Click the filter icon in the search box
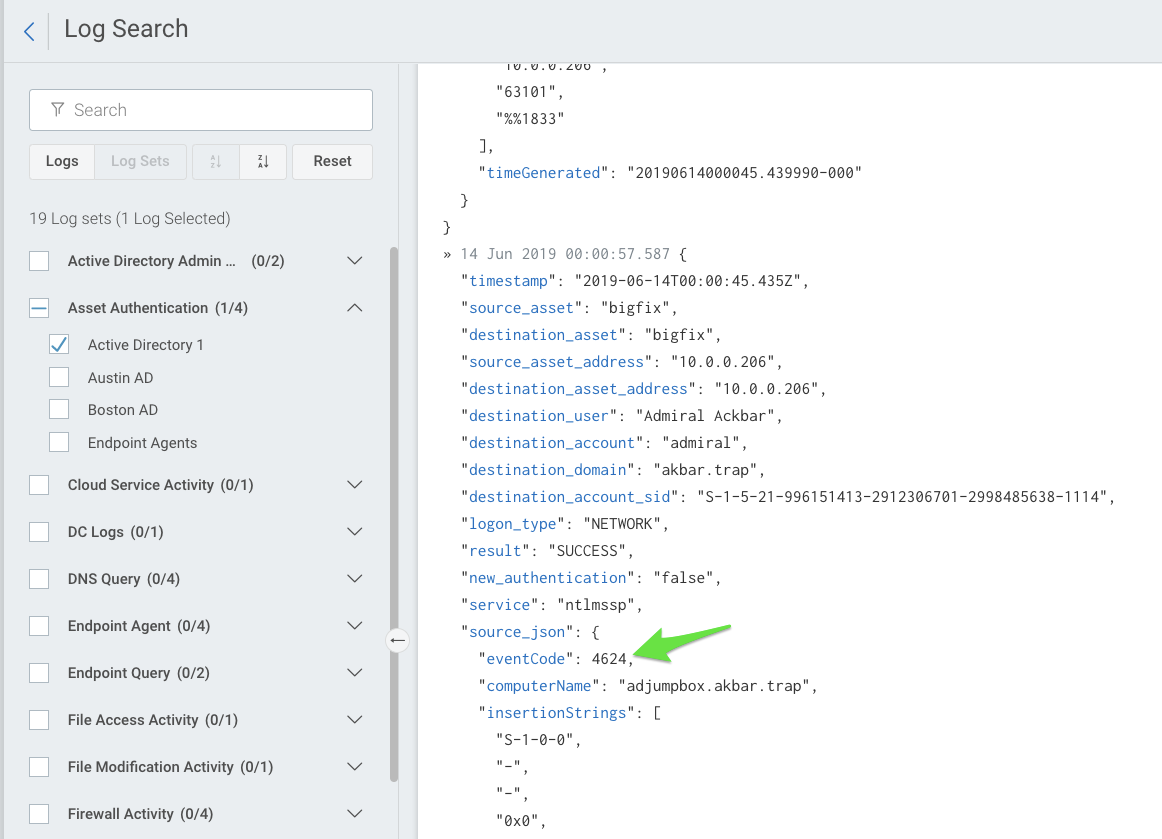 [x=58, y=110]
